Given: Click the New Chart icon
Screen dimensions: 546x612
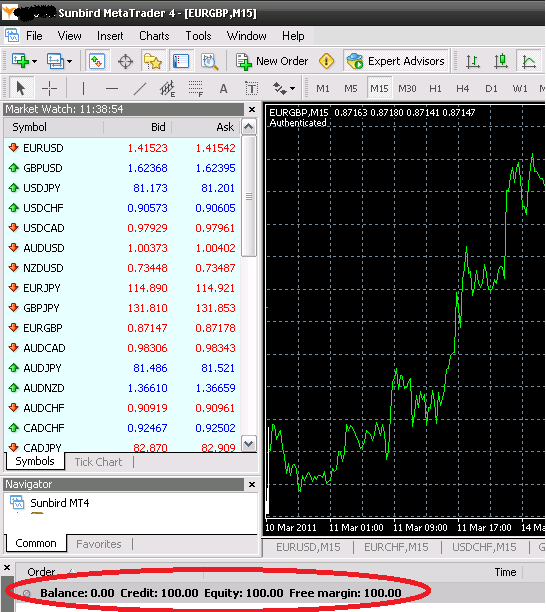Looking at the screenshot, I should (20, 61).
